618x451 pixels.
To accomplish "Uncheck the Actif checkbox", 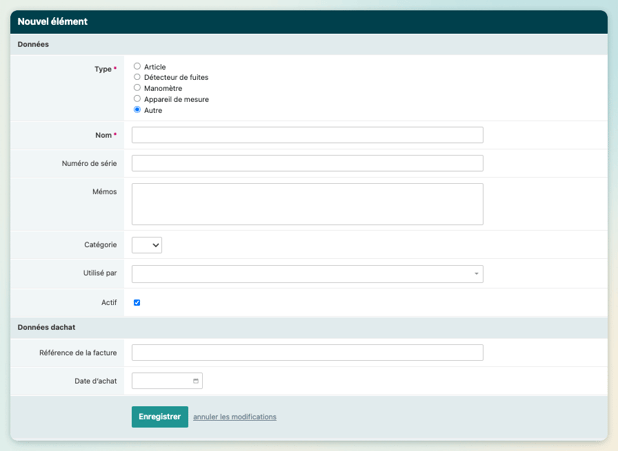I will click(137, 302).
